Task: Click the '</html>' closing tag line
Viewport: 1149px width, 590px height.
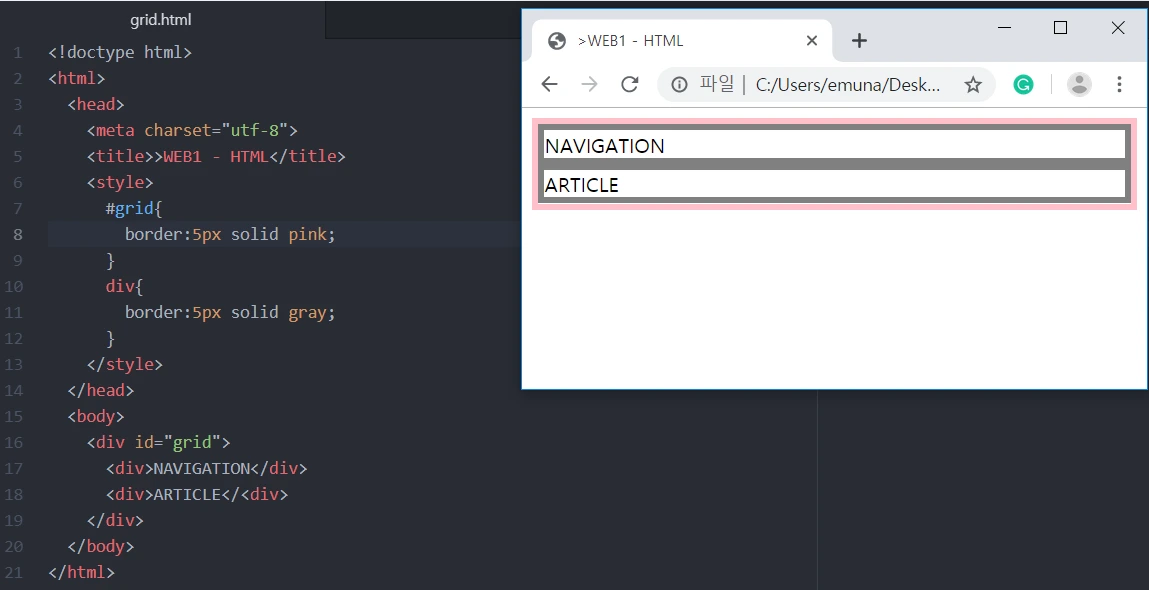Action: pyautogui.click(x=81, y=572)
